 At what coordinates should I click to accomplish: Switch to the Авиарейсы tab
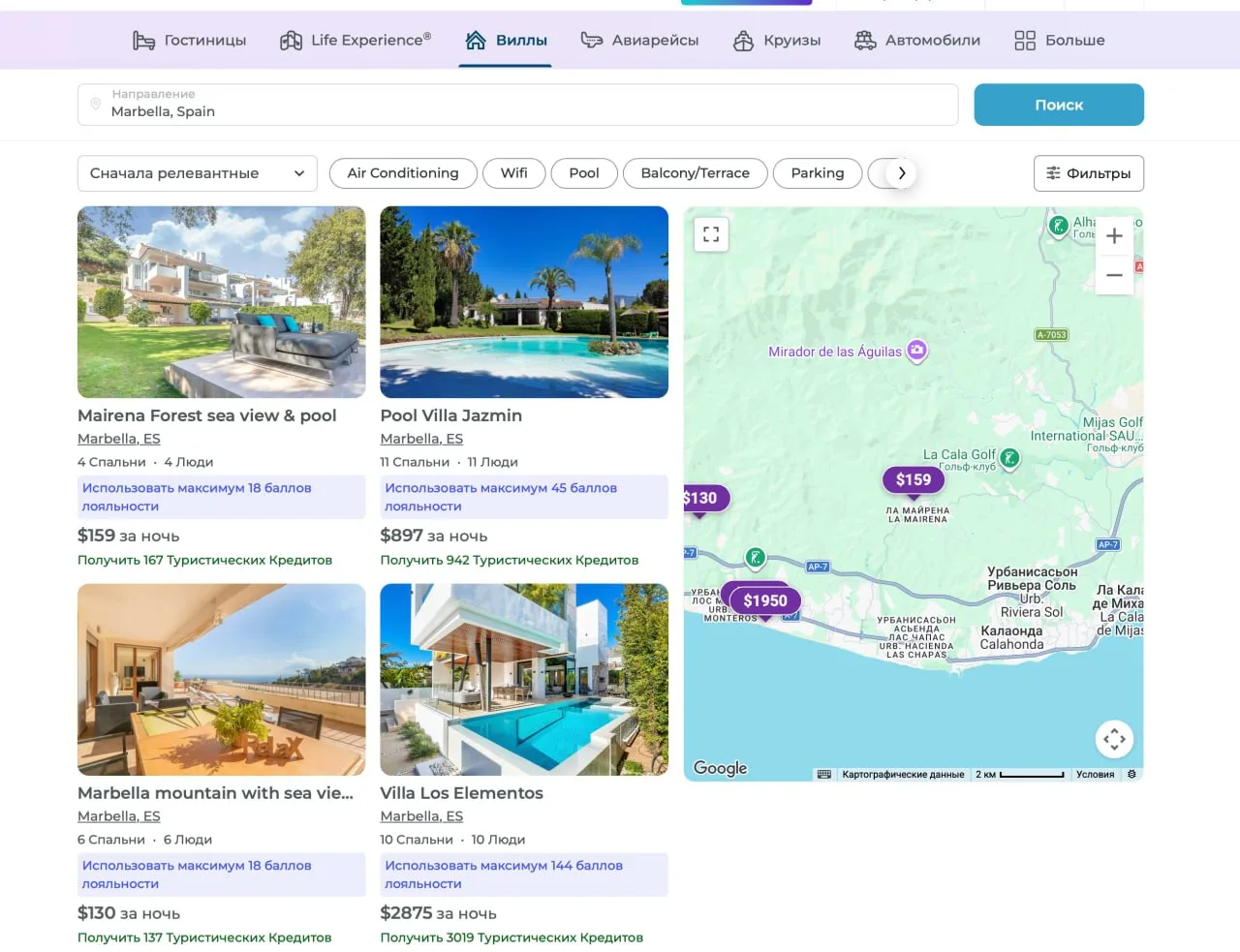tap(639, 41)
